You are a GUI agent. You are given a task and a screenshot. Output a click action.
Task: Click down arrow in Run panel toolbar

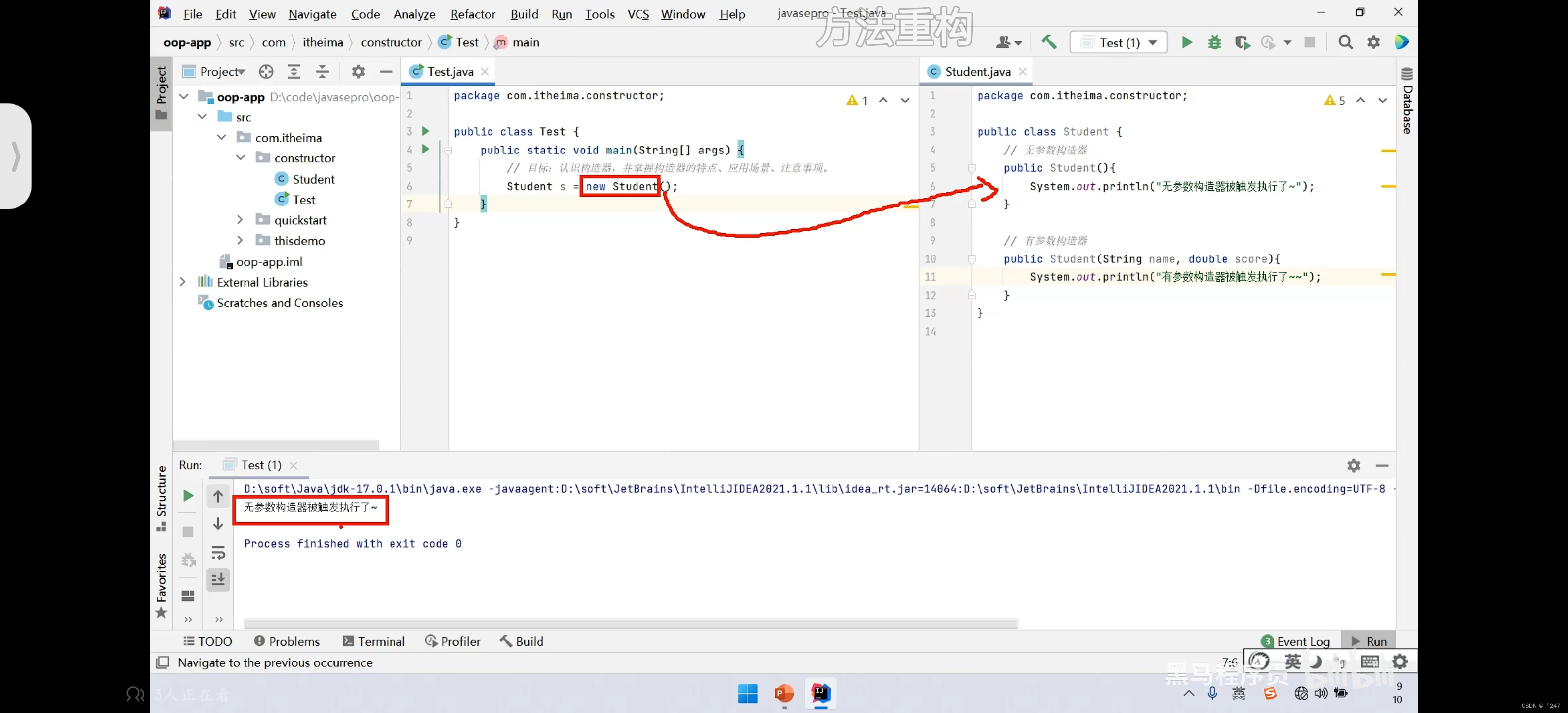click(x=218, y=524)
